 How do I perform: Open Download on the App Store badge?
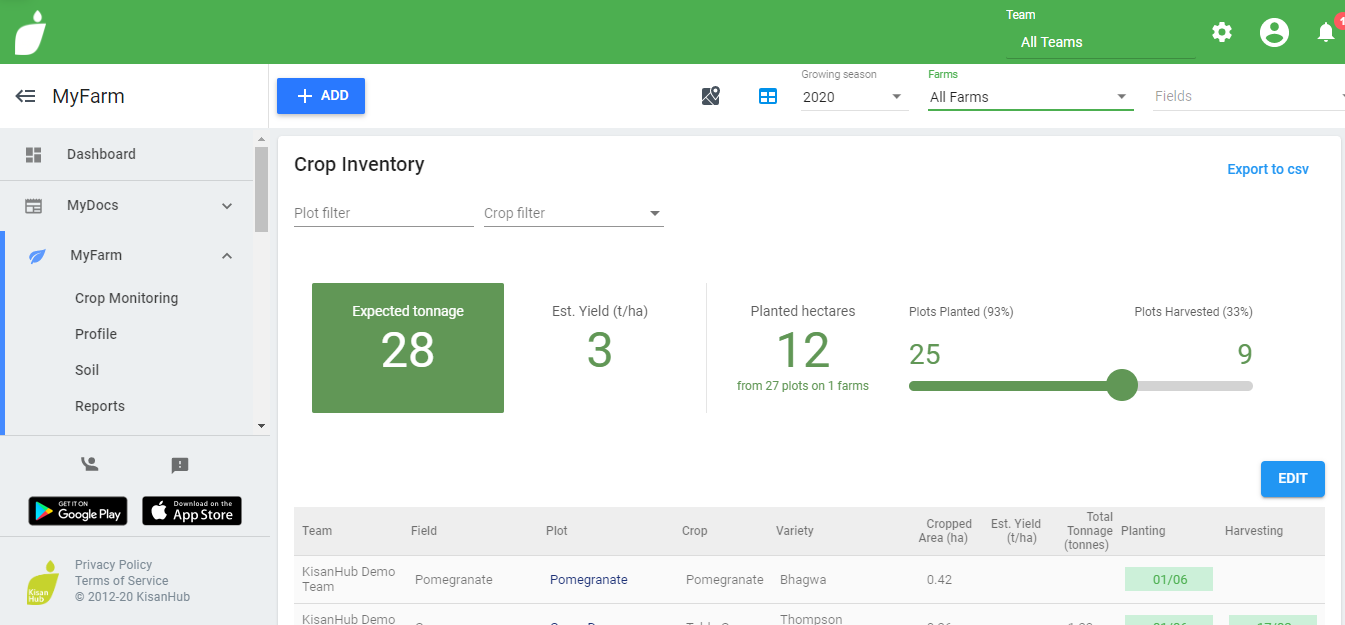click(x=192, y=511)
